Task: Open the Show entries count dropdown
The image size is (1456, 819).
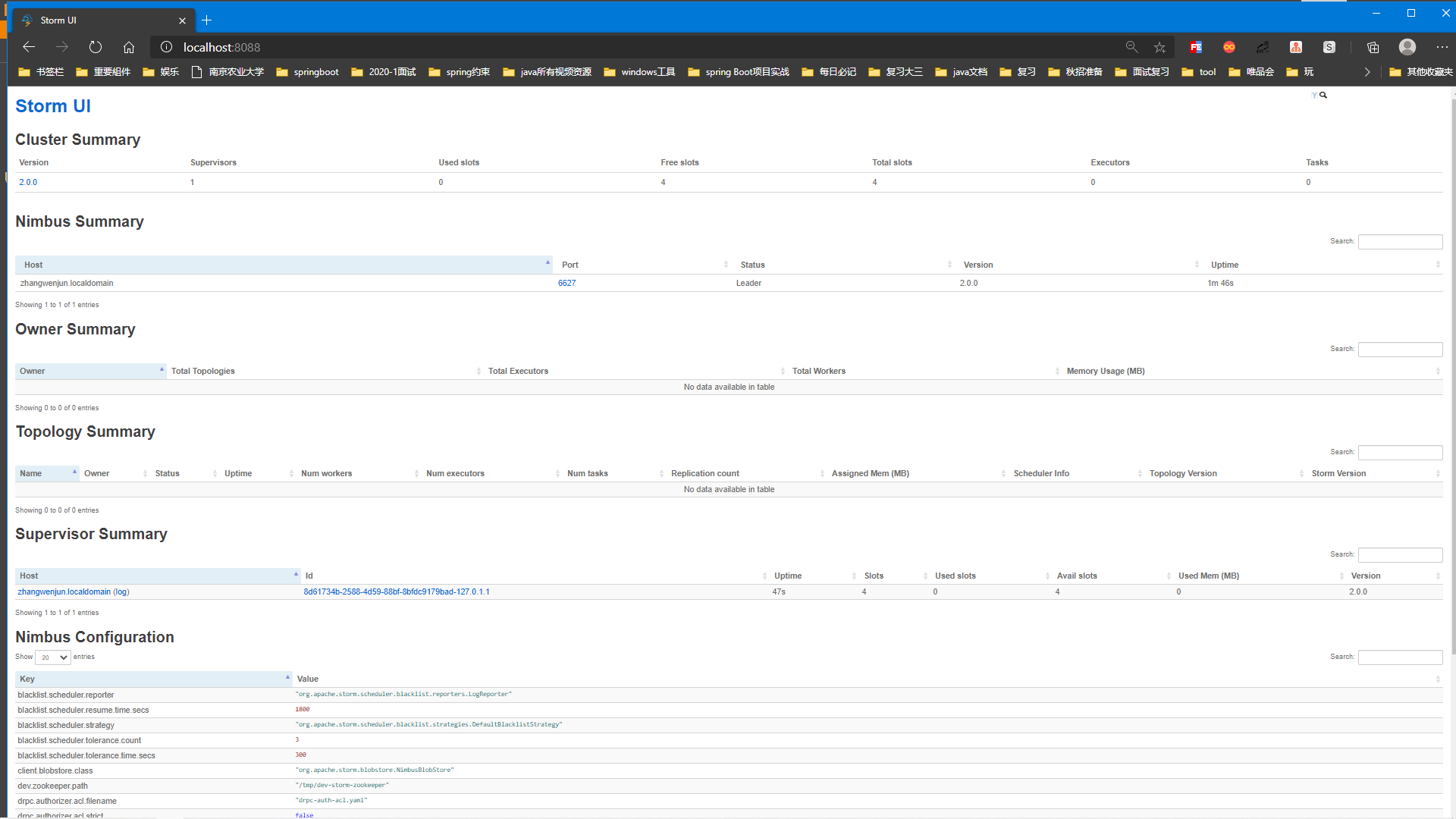Action: pos(53,657)
